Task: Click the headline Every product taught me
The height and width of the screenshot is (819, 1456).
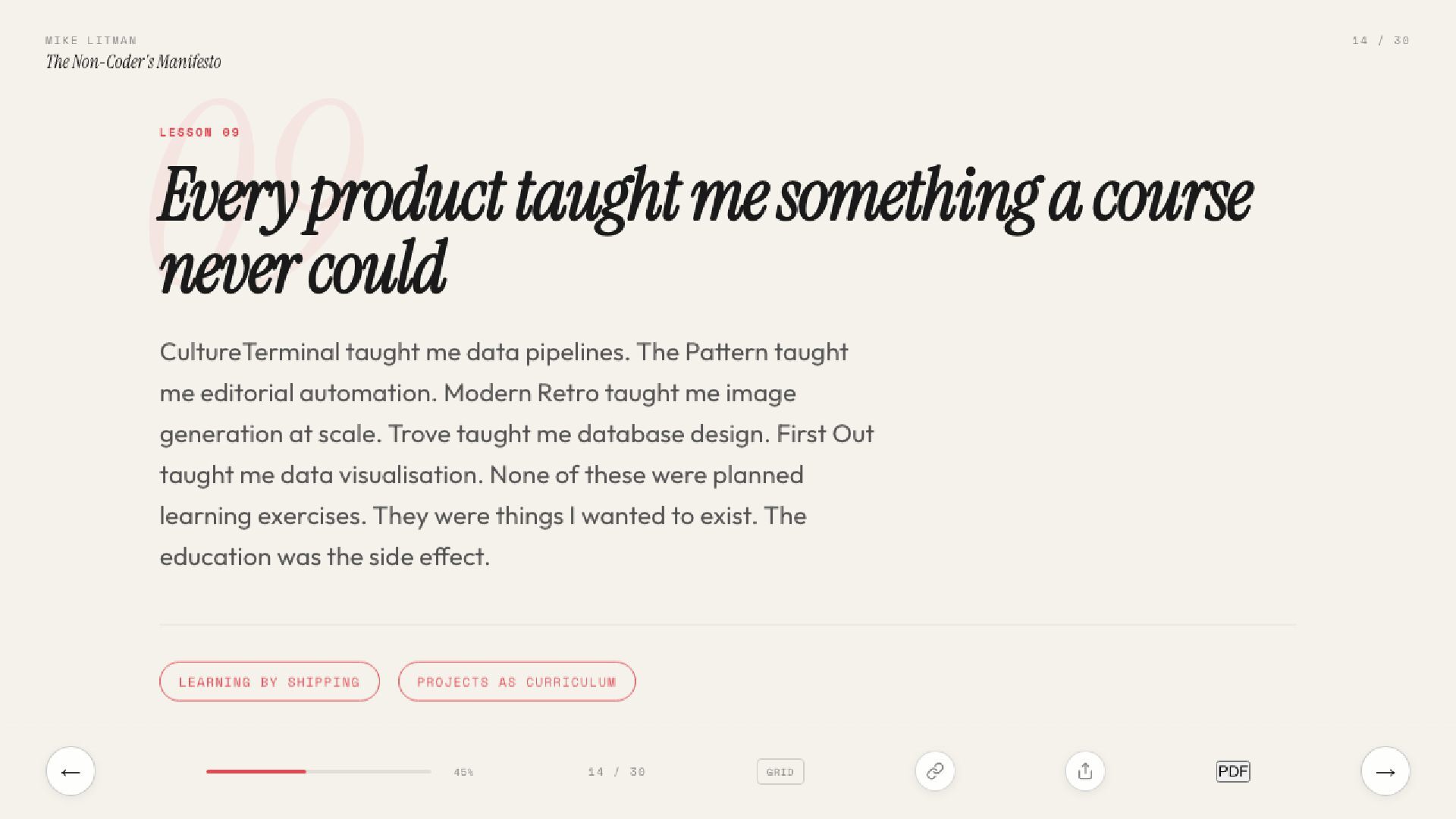Action: [x=705, y=231]
